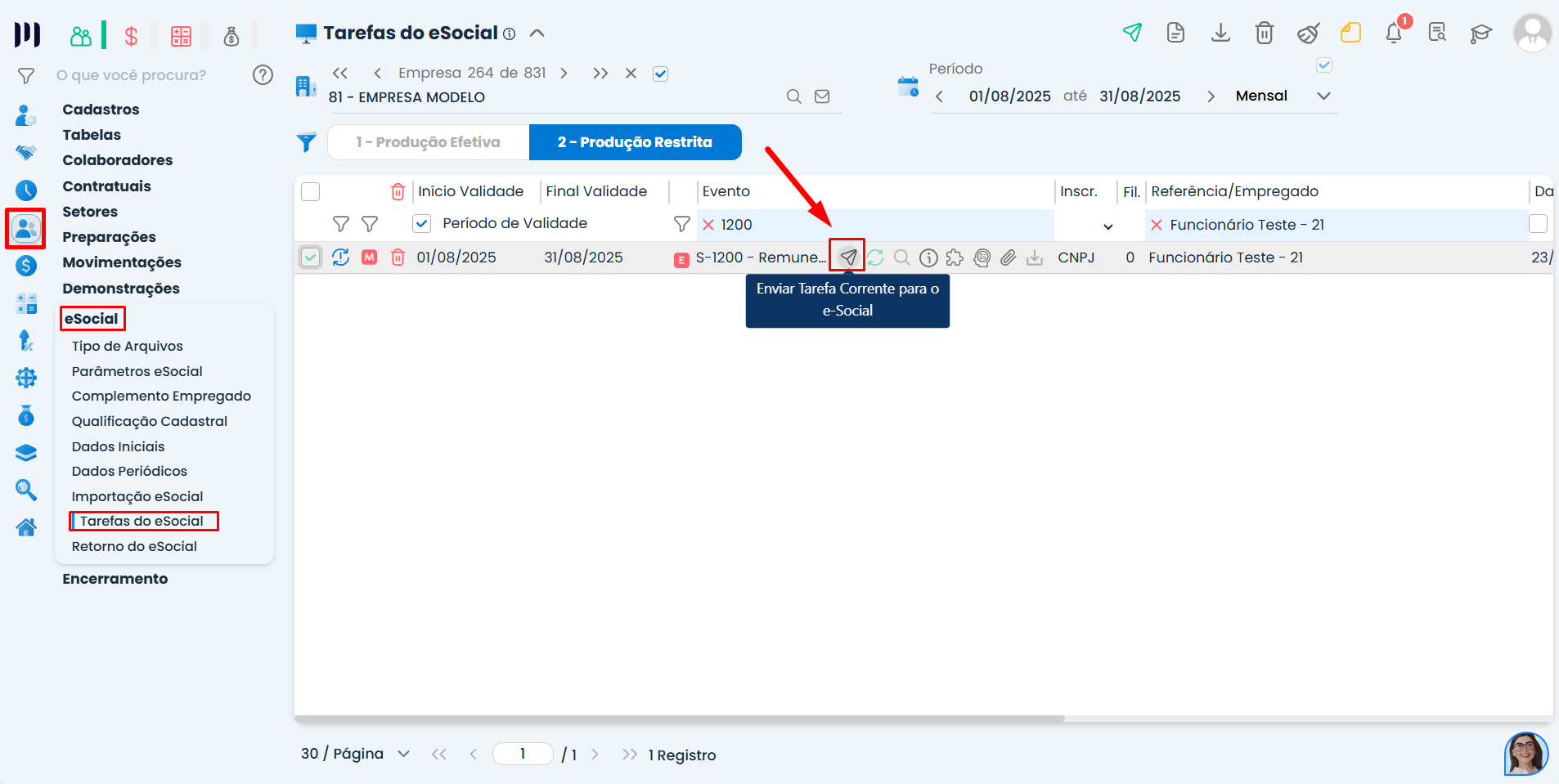Click the download icon in top toolbar
This screenshot has height=784, width=1559.
click(x=1220, y=33)
